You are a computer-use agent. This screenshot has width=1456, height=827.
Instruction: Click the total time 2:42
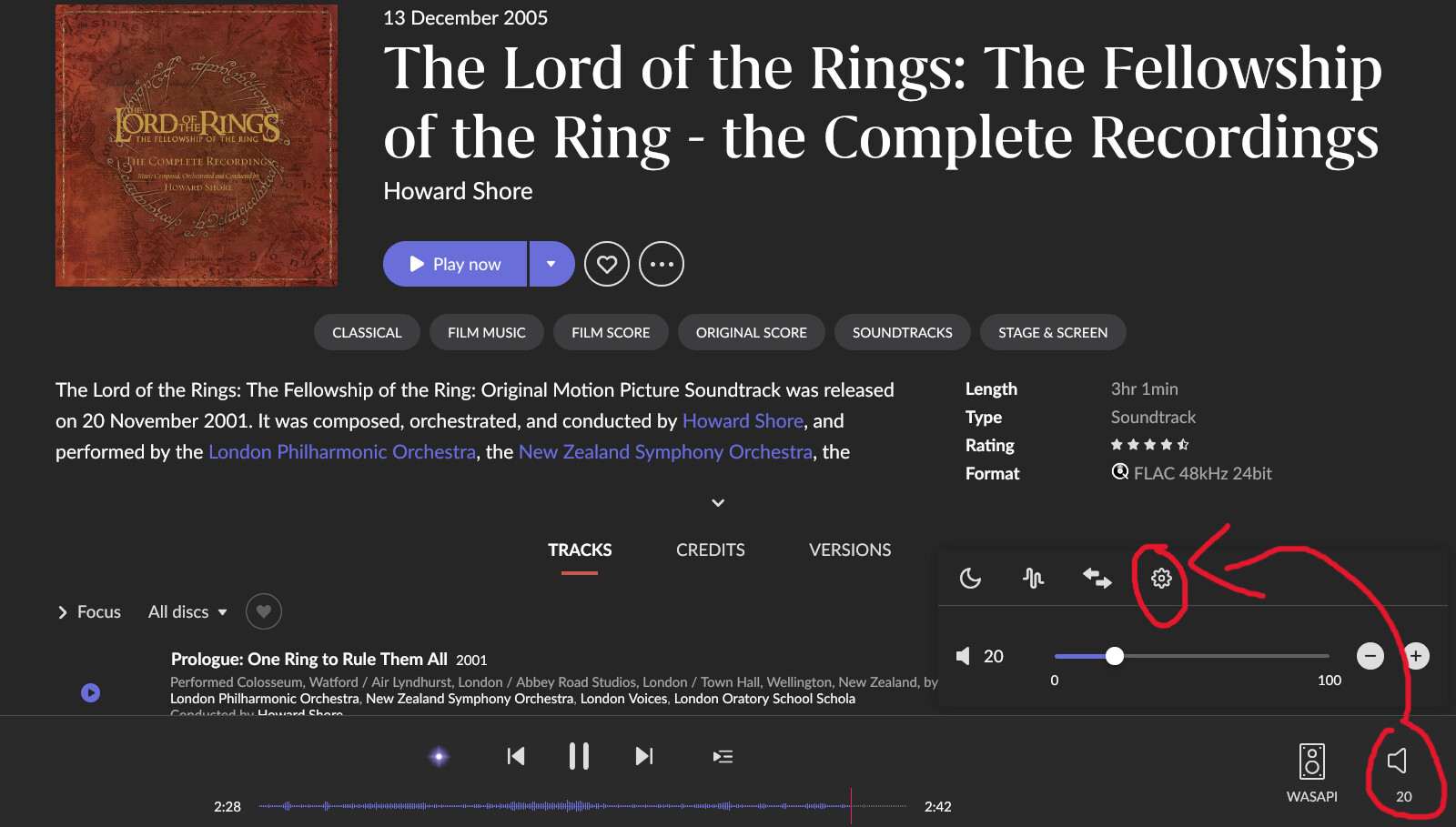coord(938,807)
